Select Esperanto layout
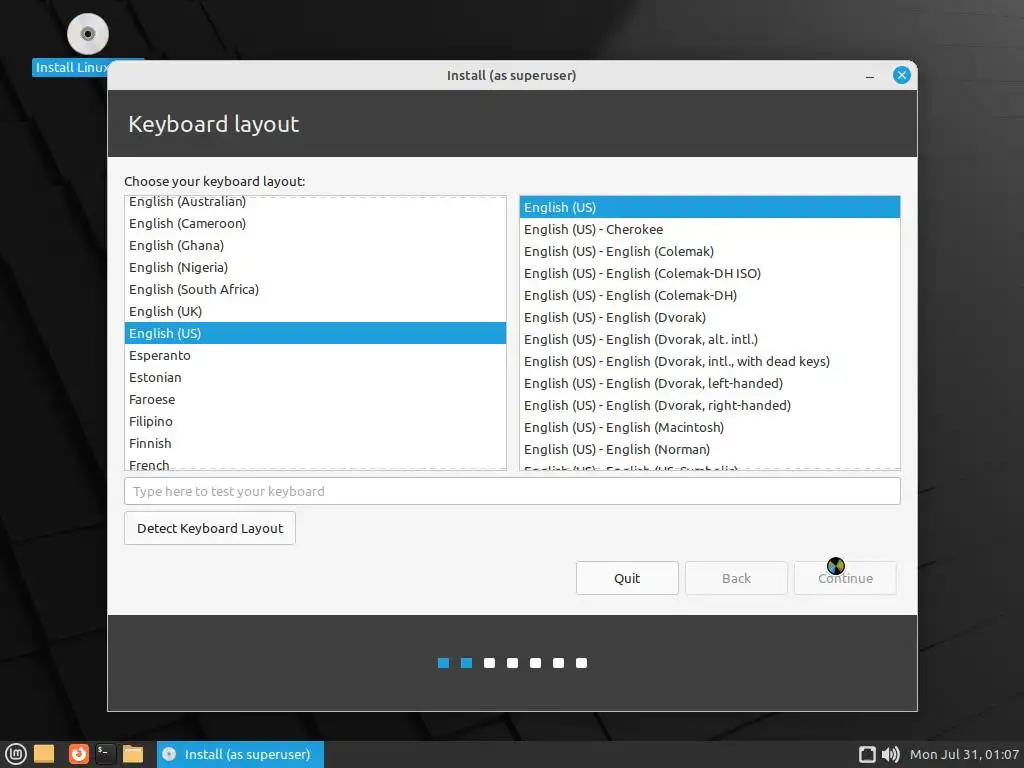1024x768 pixels. pos(315,355)
